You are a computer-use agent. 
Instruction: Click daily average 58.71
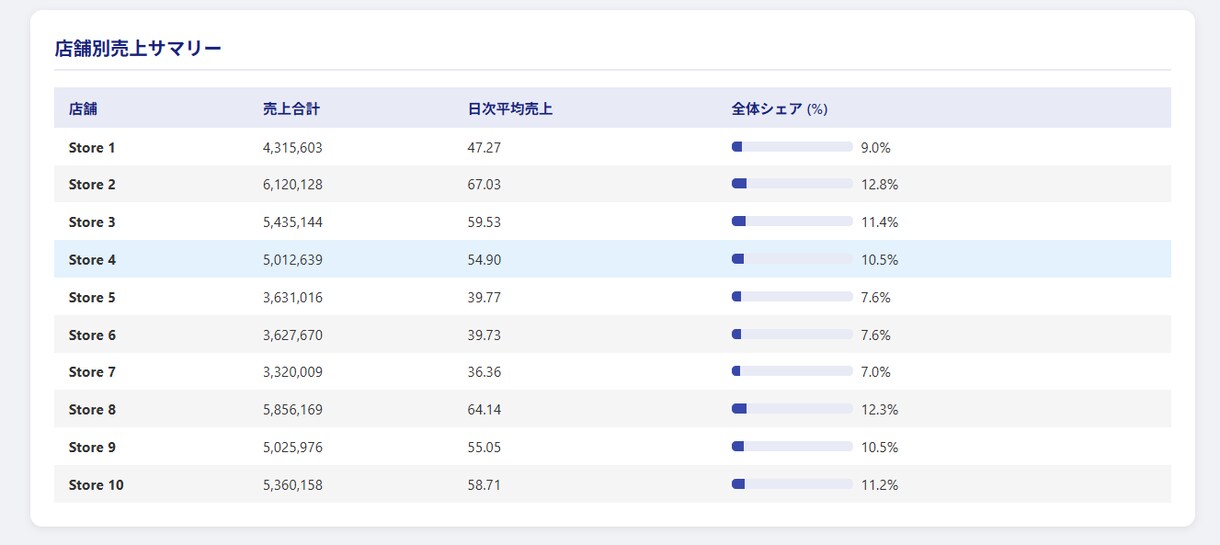(484, 484)
